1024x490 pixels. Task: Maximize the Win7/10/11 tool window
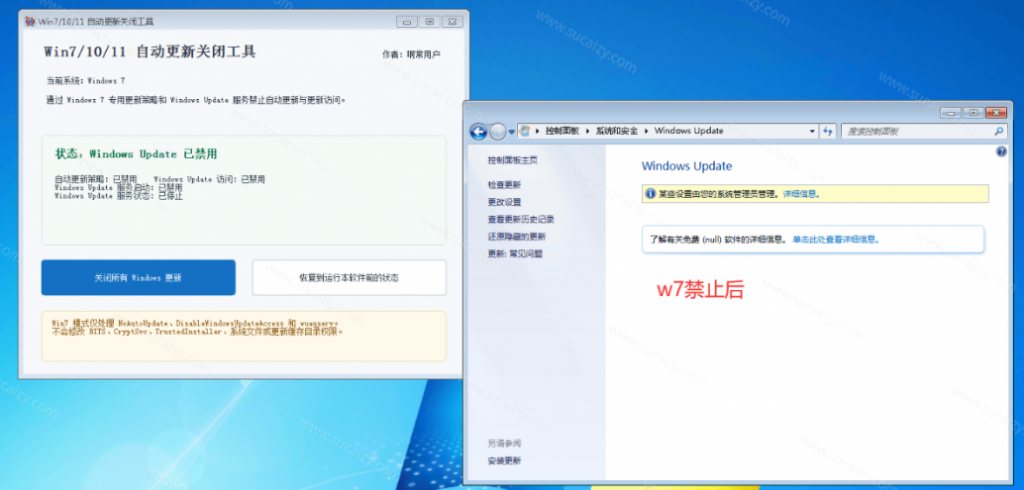[x=429, y=22]
